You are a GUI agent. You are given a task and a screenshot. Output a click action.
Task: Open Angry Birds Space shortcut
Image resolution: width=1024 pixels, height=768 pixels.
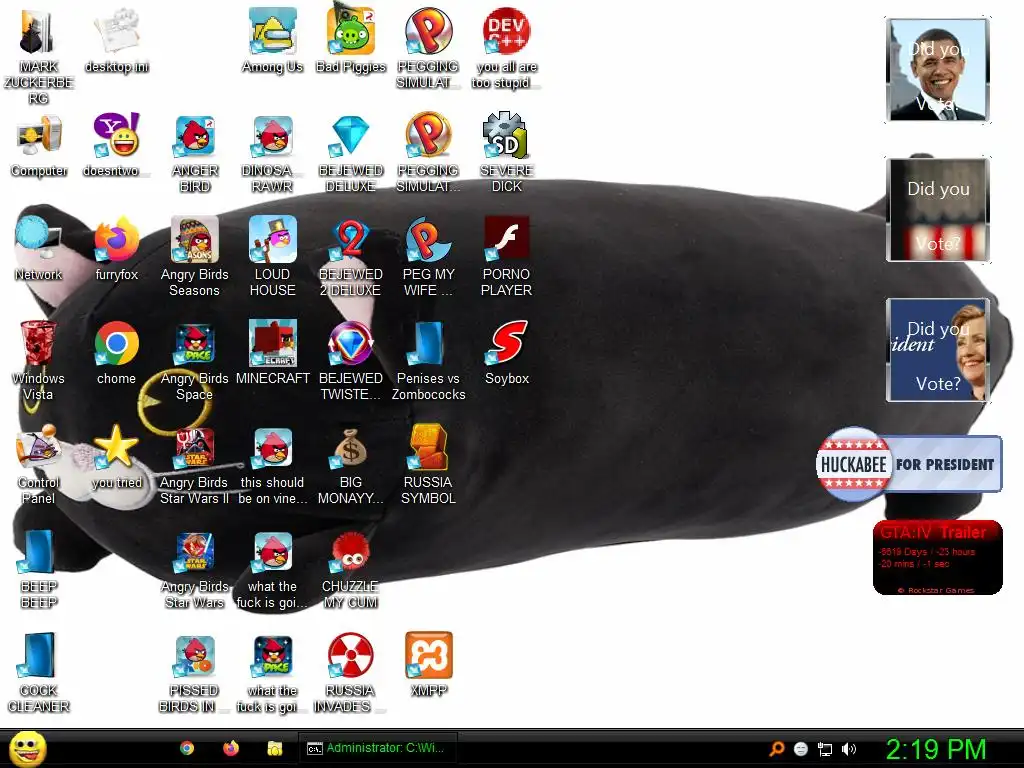click(x=195, y=343)
